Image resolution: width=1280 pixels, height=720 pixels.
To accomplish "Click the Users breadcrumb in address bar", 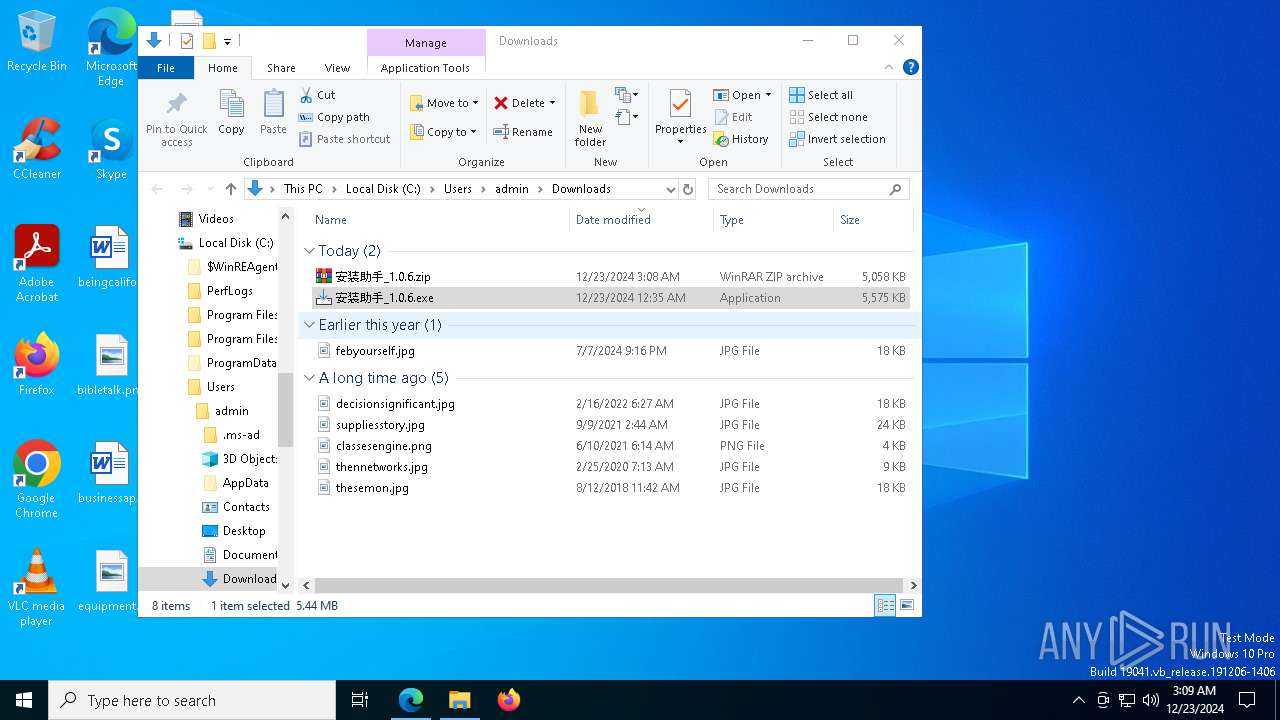I will (458, 189).
